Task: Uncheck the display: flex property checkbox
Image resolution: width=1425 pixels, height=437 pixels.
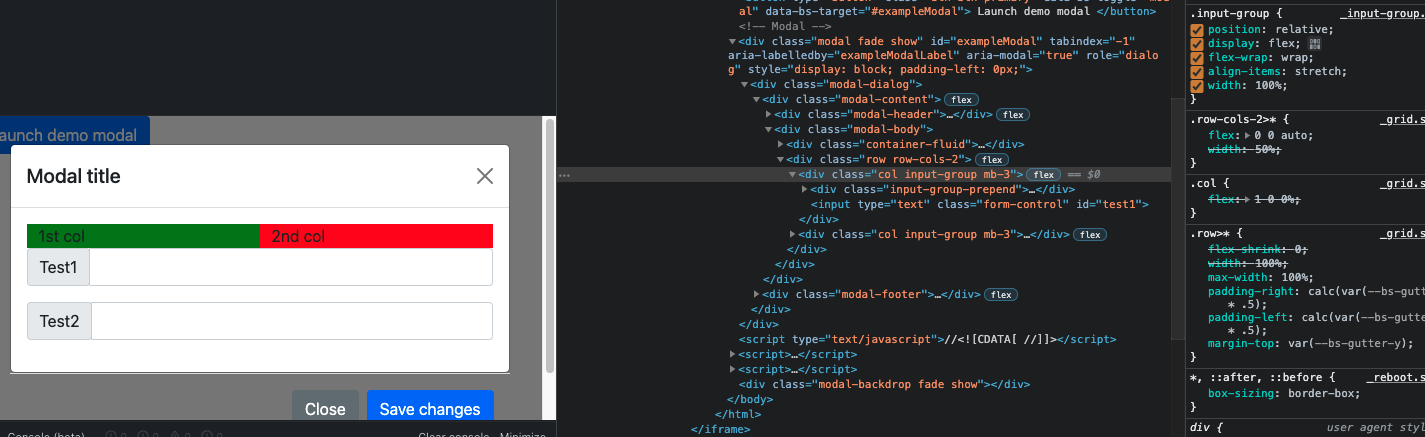Action: pos(1197,44)
